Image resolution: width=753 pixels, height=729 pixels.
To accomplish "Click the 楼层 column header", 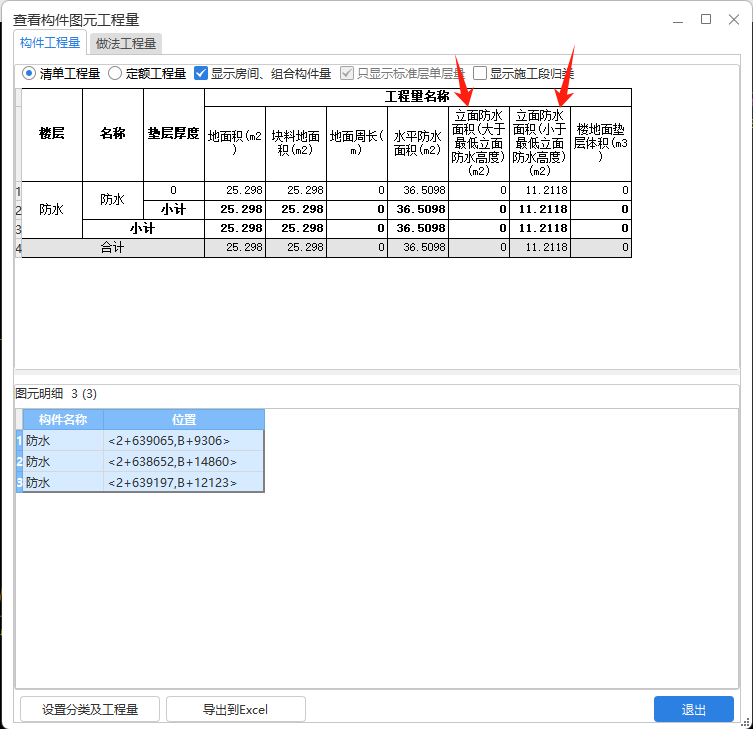I will (52, 134).
